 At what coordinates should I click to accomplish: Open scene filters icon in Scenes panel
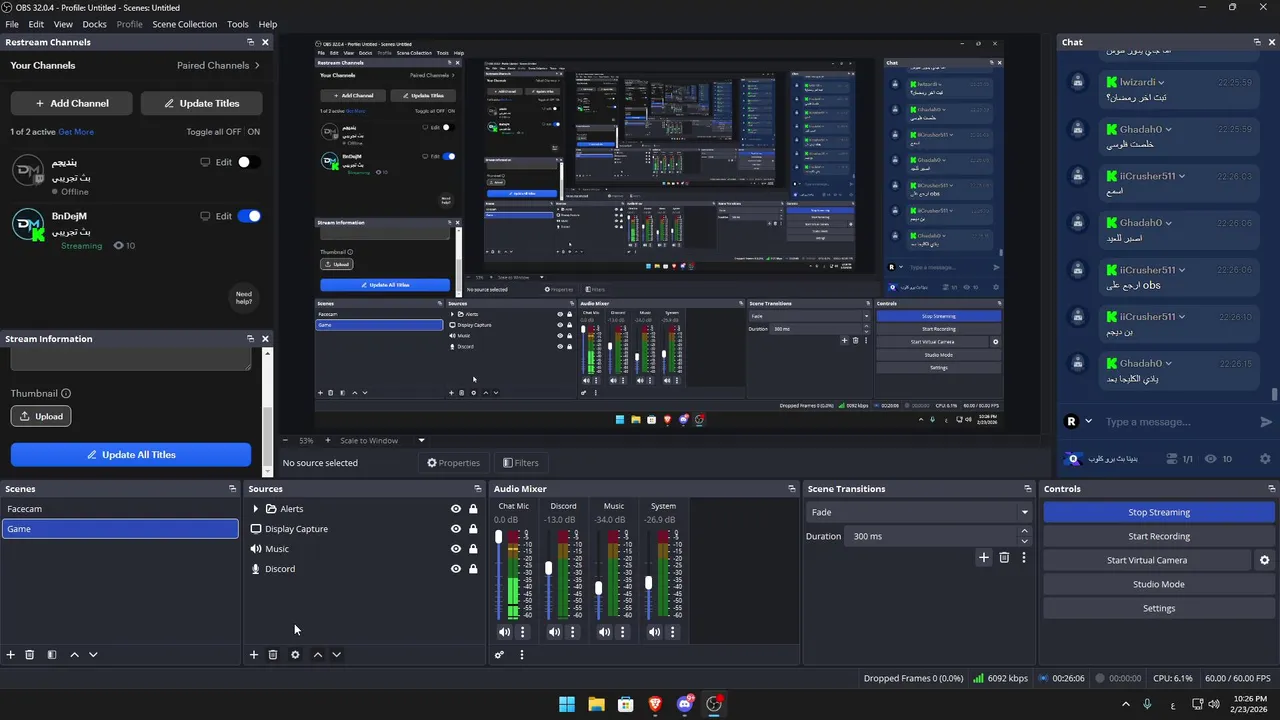tap(52, 655)
